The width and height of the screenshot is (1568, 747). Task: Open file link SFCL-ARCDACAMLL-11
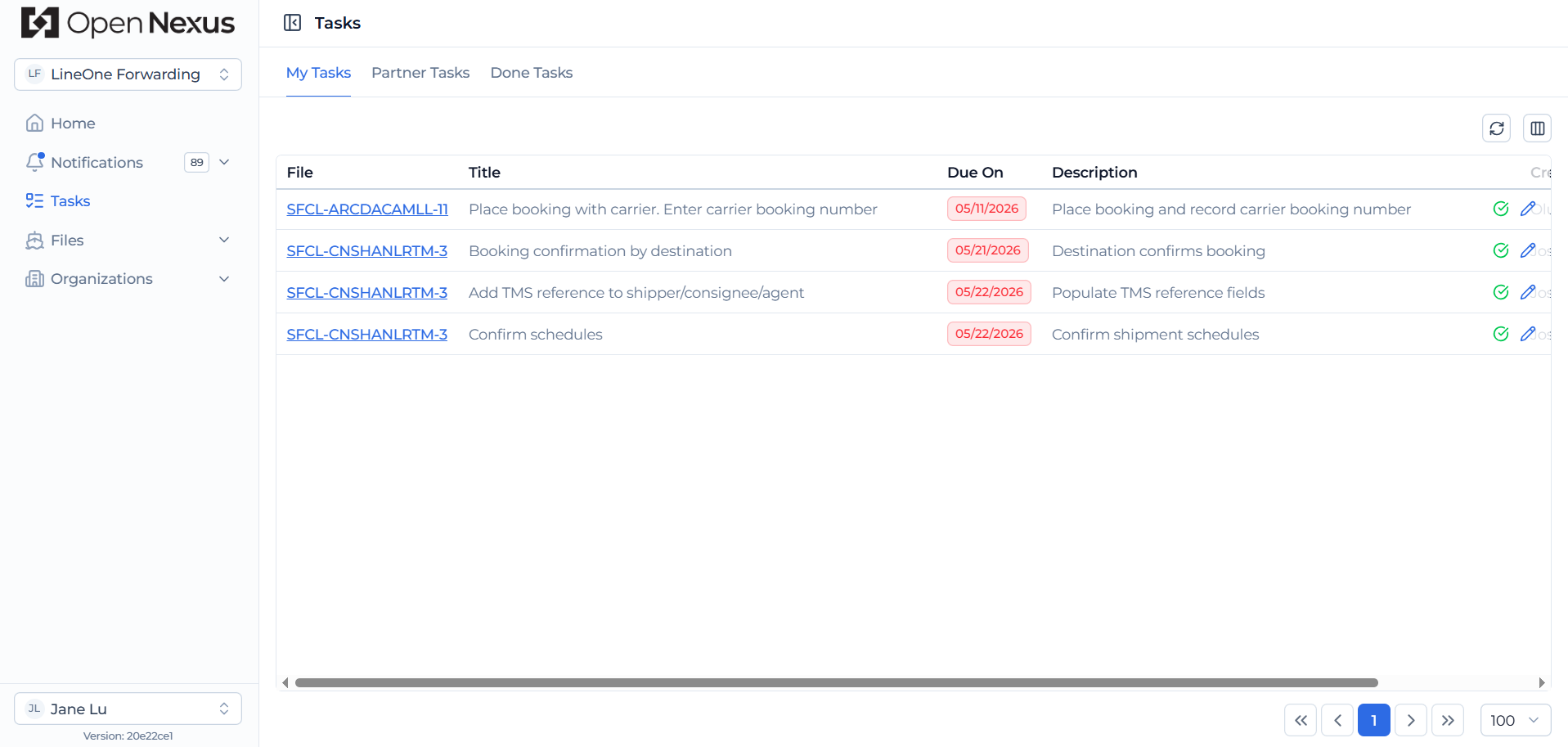click(x=367, y=209)
